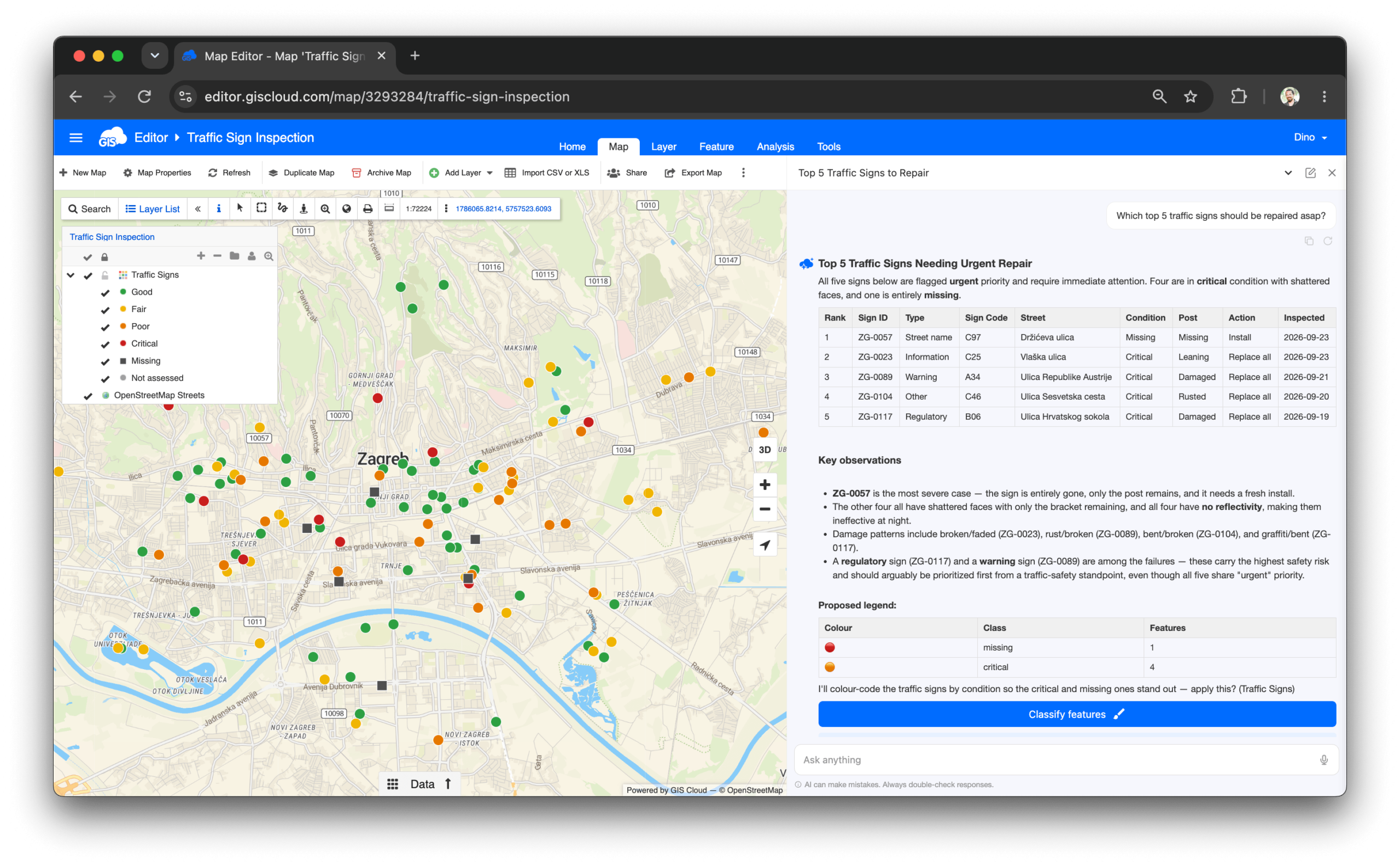1400x867 pixels.
Task: Toggle the Critical class checkmark
Action: (105, 344)
